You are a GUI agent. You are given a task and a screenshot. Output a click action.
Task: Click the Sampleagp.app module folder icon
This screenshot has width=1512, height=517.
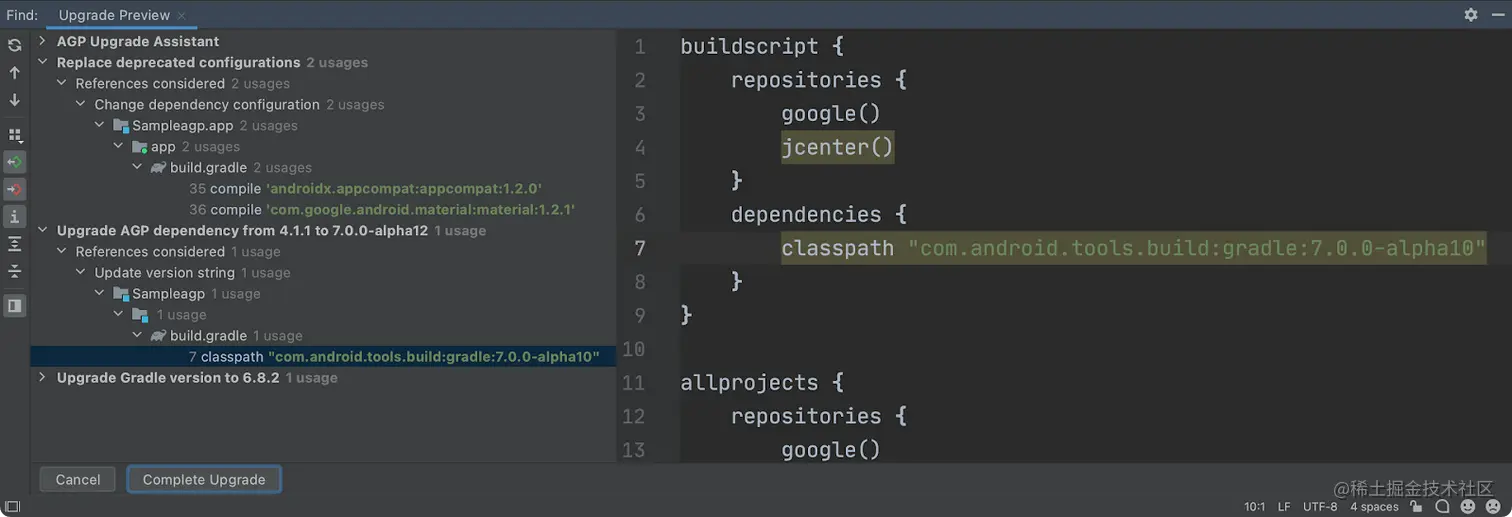[121, 126]
